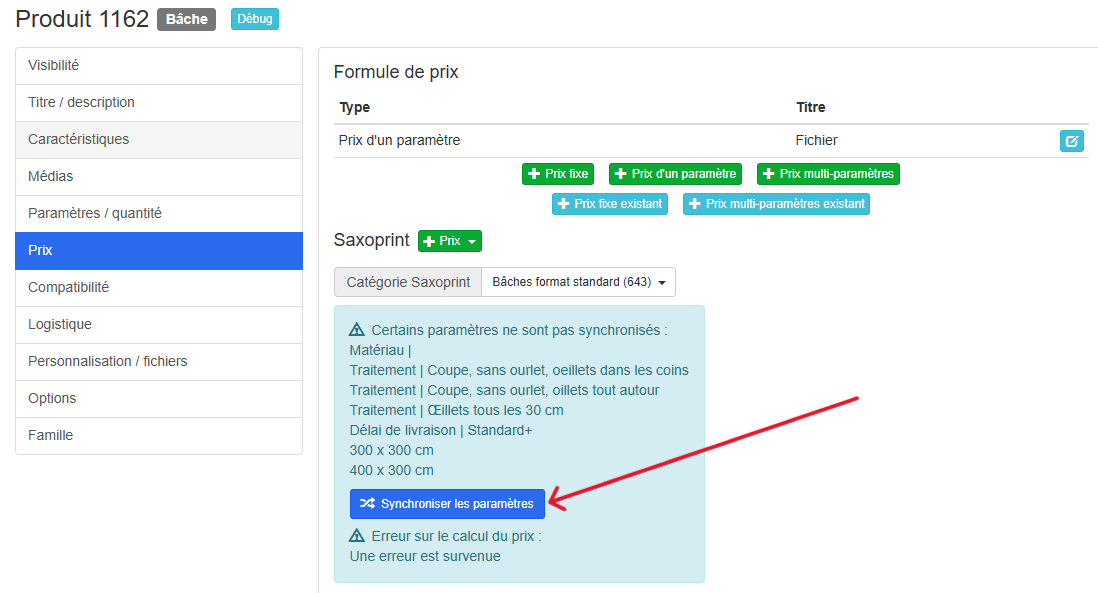The image size is (1098, 593).
Task: Open the Visibilité section
Action: (159, 66)
